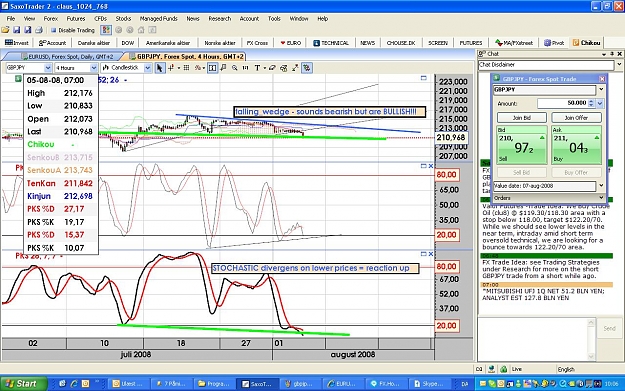Click the print toolbar icon

coord(39,30)
